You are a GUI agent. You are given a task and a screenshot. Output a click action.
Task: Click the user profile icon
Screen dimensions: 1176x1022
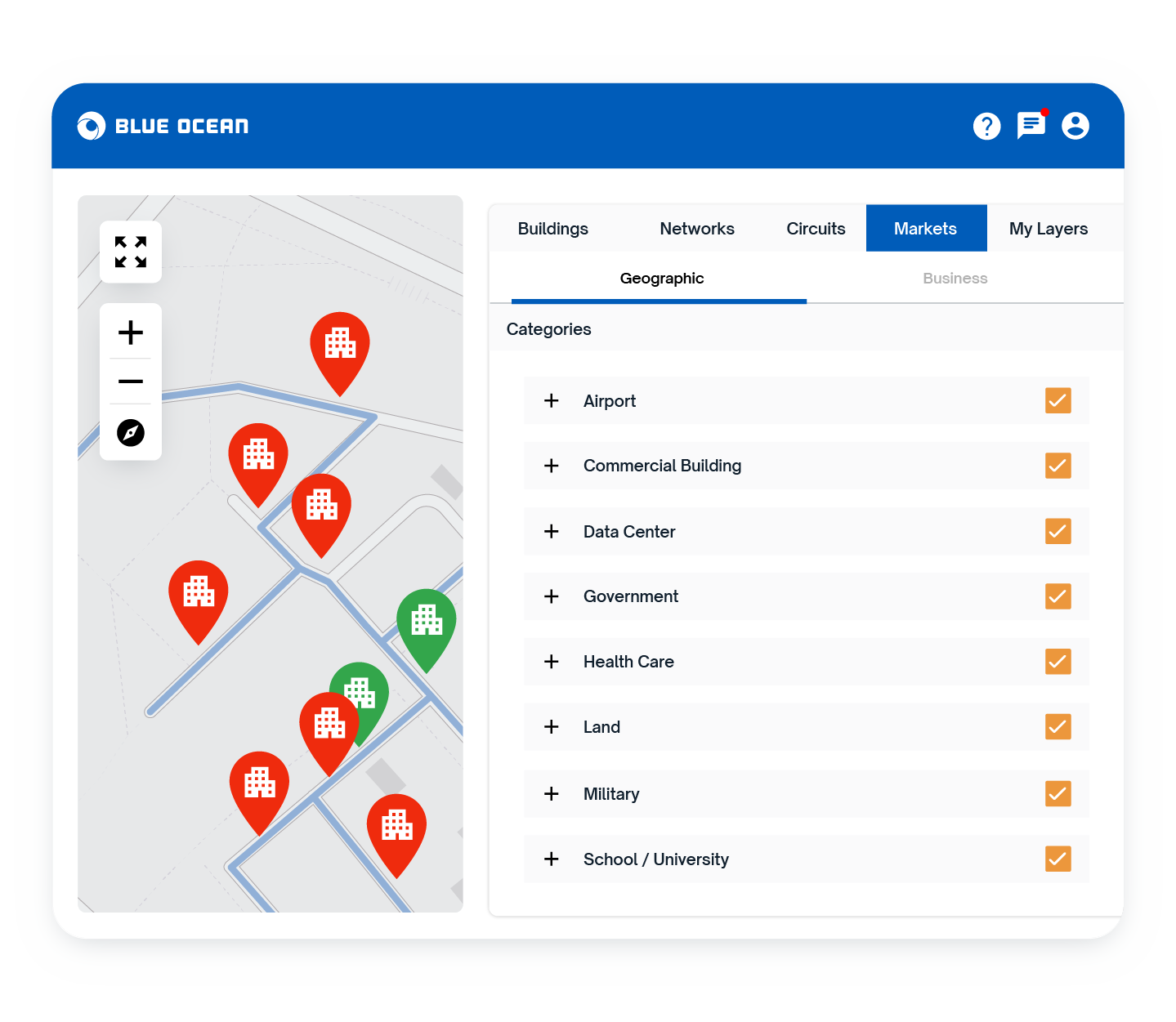click(x=1075, y=126)
